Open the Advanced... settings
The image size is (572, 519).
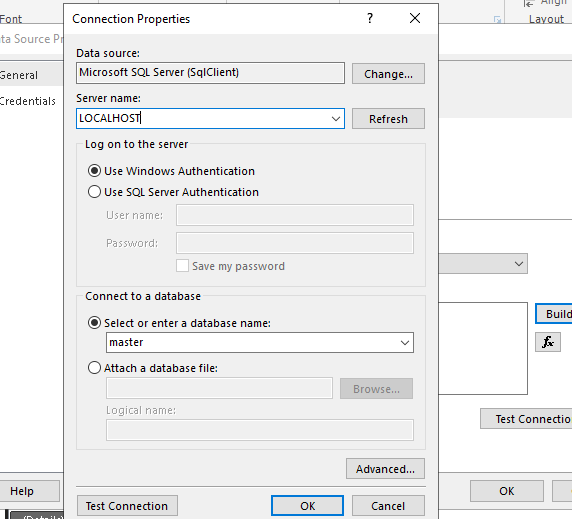point(385,469)
